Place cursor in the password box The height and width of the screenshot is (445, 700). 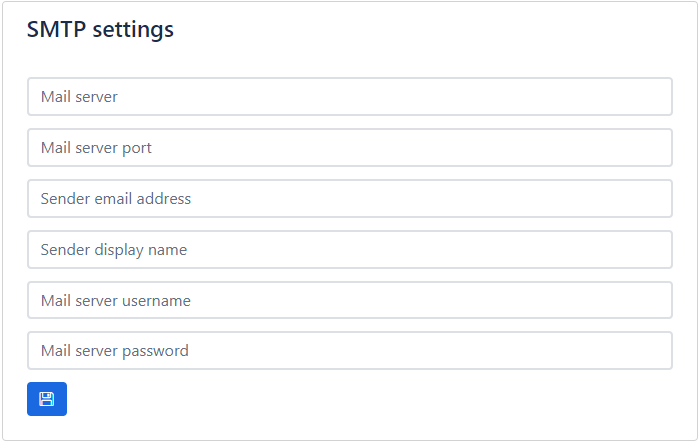(x=349, y=351)
